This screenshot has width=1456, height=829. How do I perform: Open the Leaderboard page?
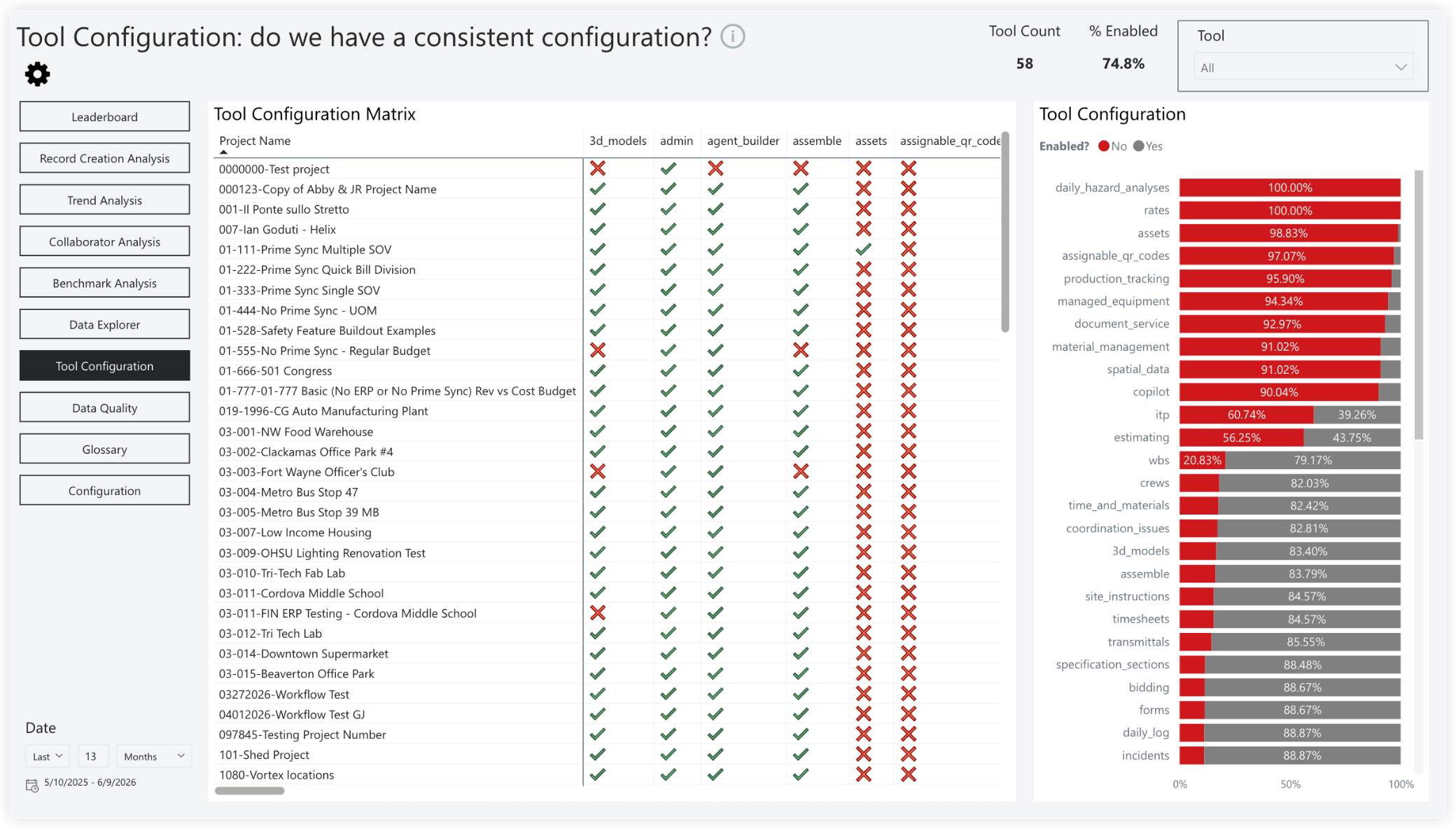(104, 117)
